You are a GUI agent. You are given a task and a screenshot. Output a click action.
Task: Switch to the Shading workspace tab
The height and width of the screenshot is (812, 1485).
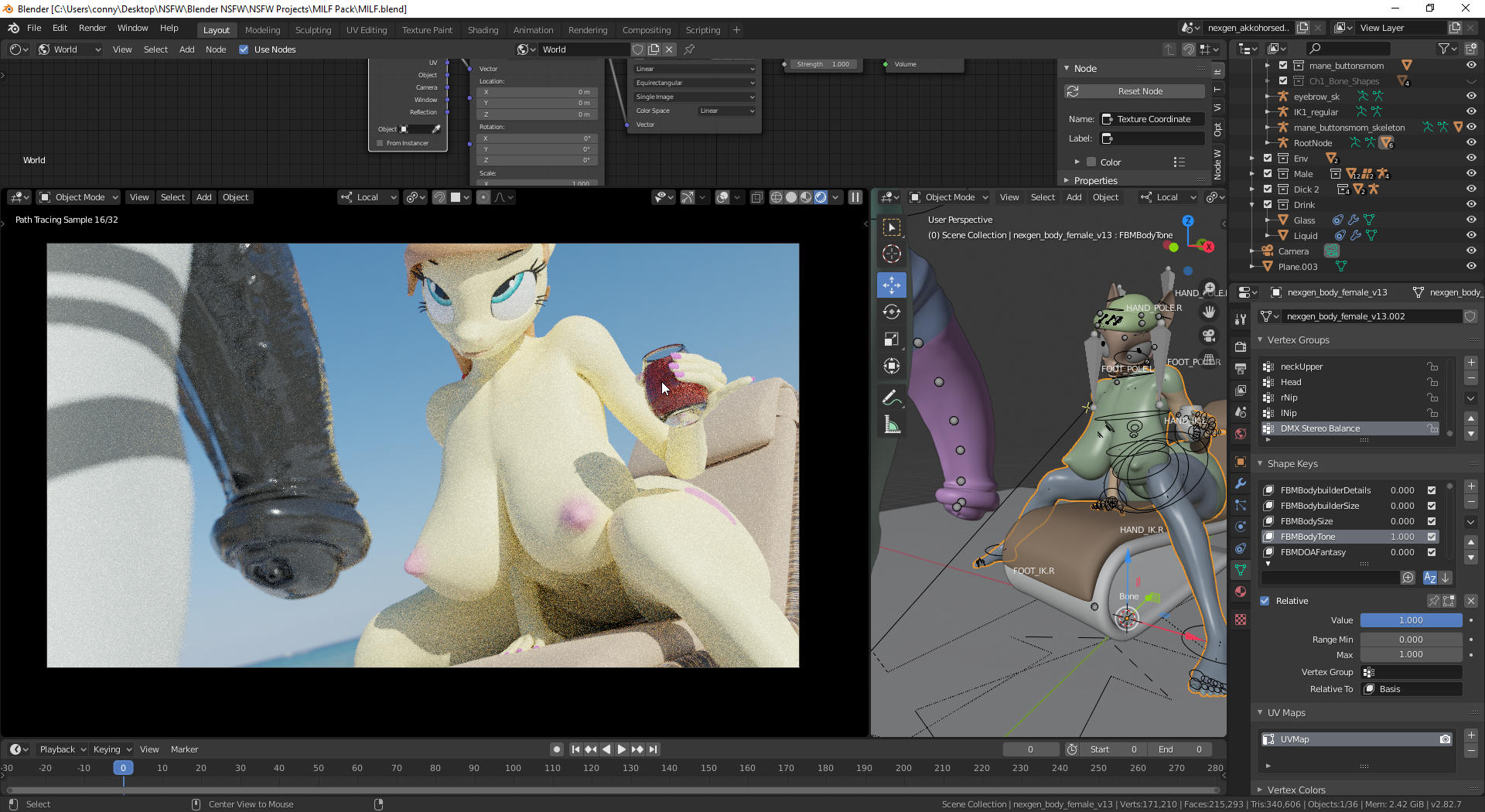tap(483, 30)
